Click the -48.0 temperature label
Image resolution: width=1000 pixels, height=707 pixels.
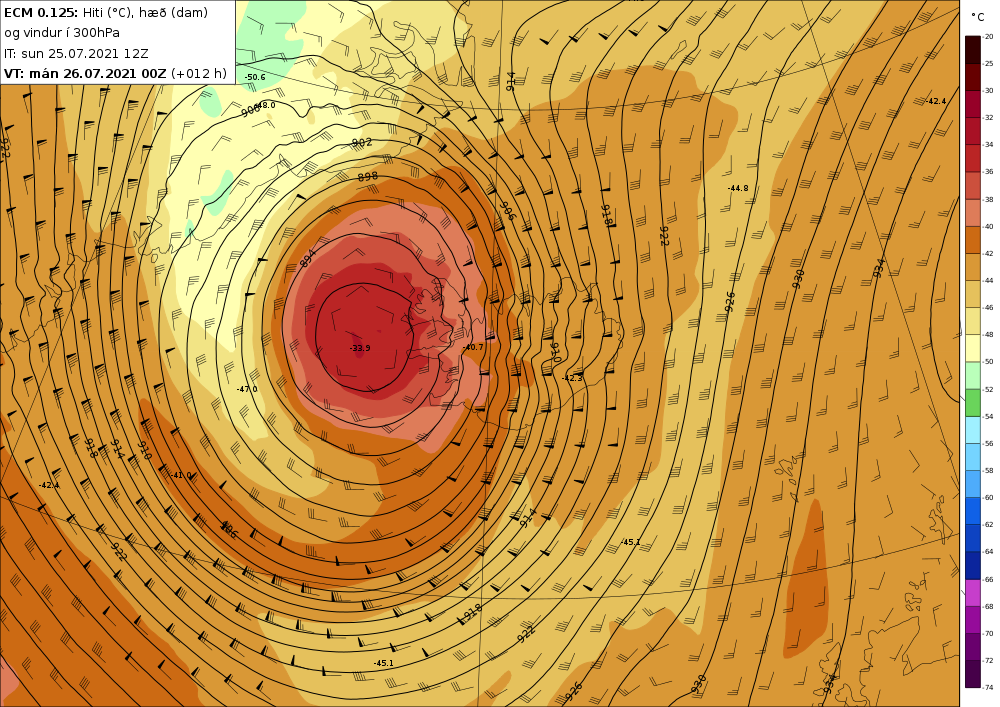pyautogui.click(x=265, y=105)
